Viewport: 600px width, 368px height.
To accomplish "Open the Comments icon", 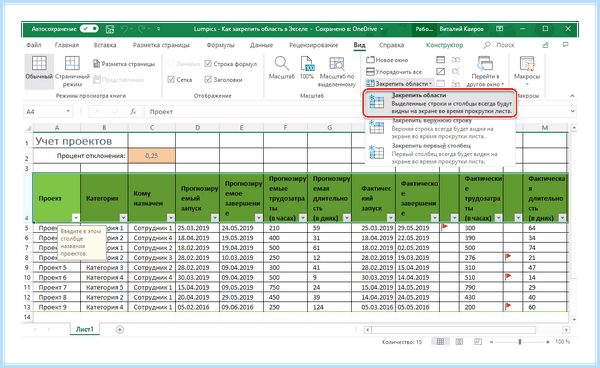I will [566, 45].
